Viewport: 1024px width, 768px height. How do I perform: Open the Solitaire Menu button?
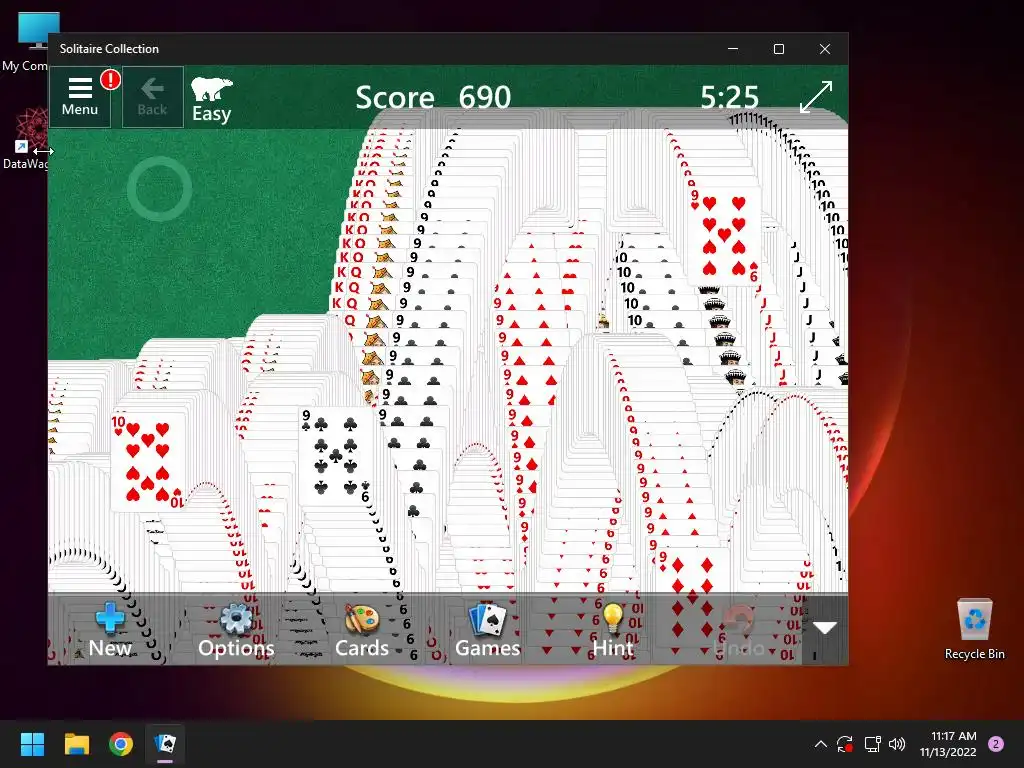(x=80, y=97)
